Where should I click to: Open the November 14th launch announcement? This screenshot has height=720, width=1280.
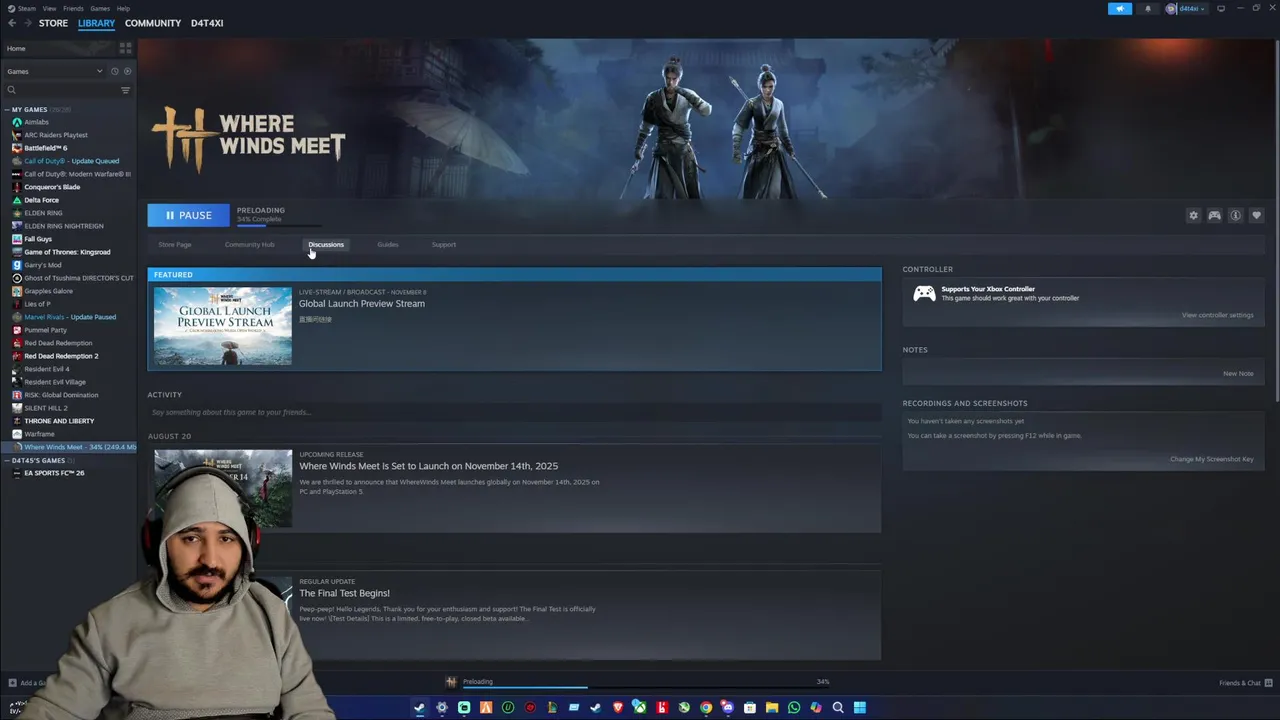point(428,466)
